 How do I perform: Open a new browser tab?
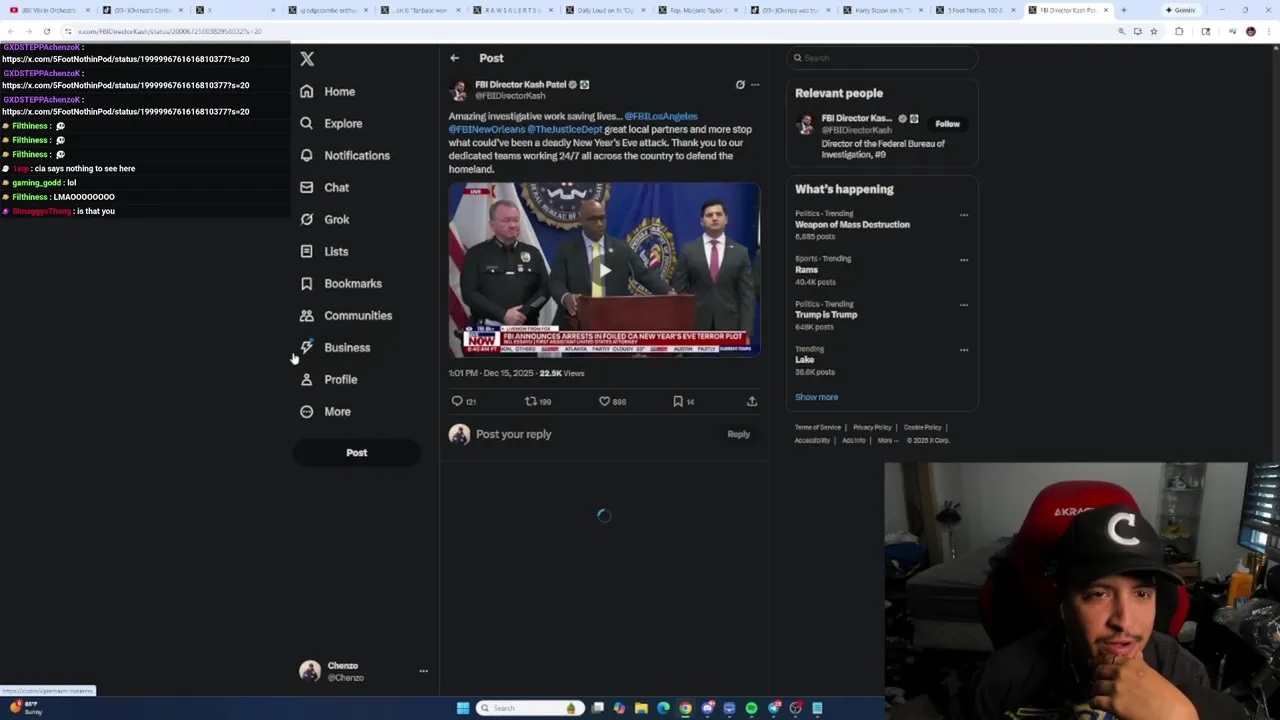coord(1124,10)
